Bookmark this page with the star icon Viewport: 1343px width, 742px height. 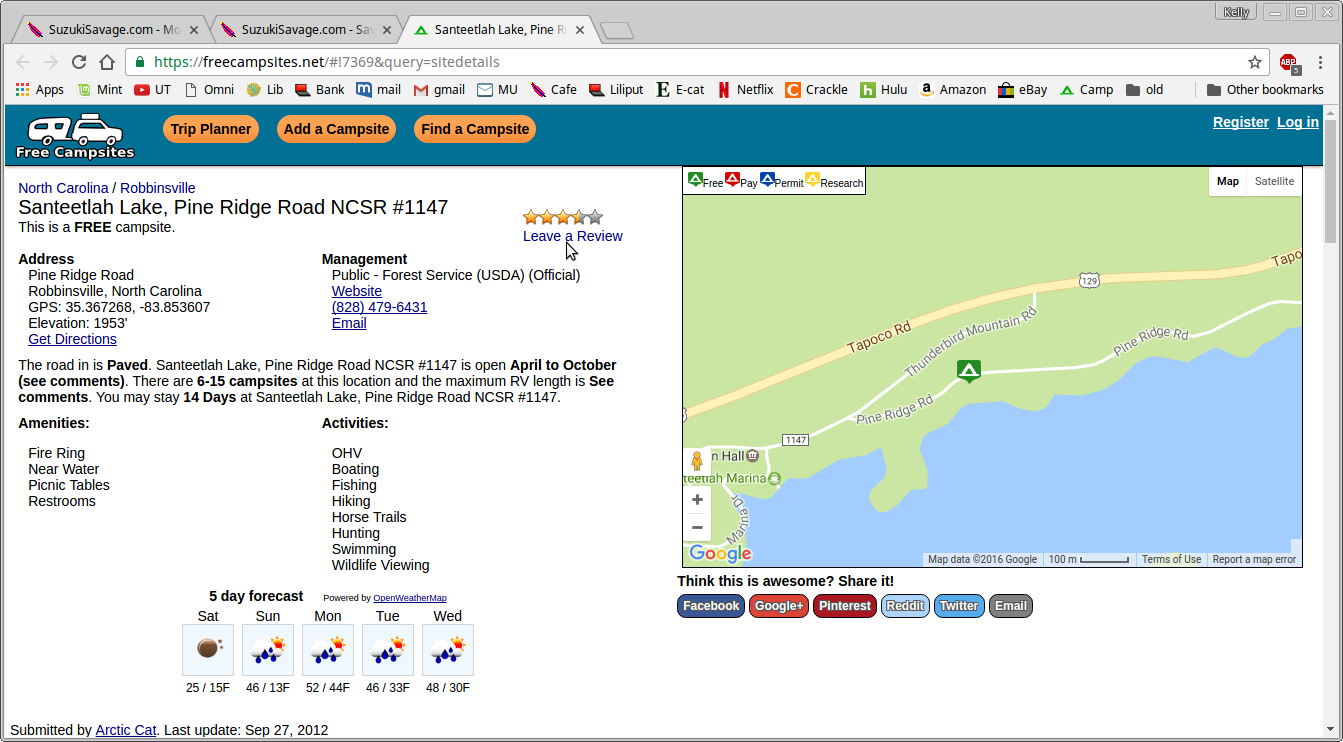point(1254,62)
